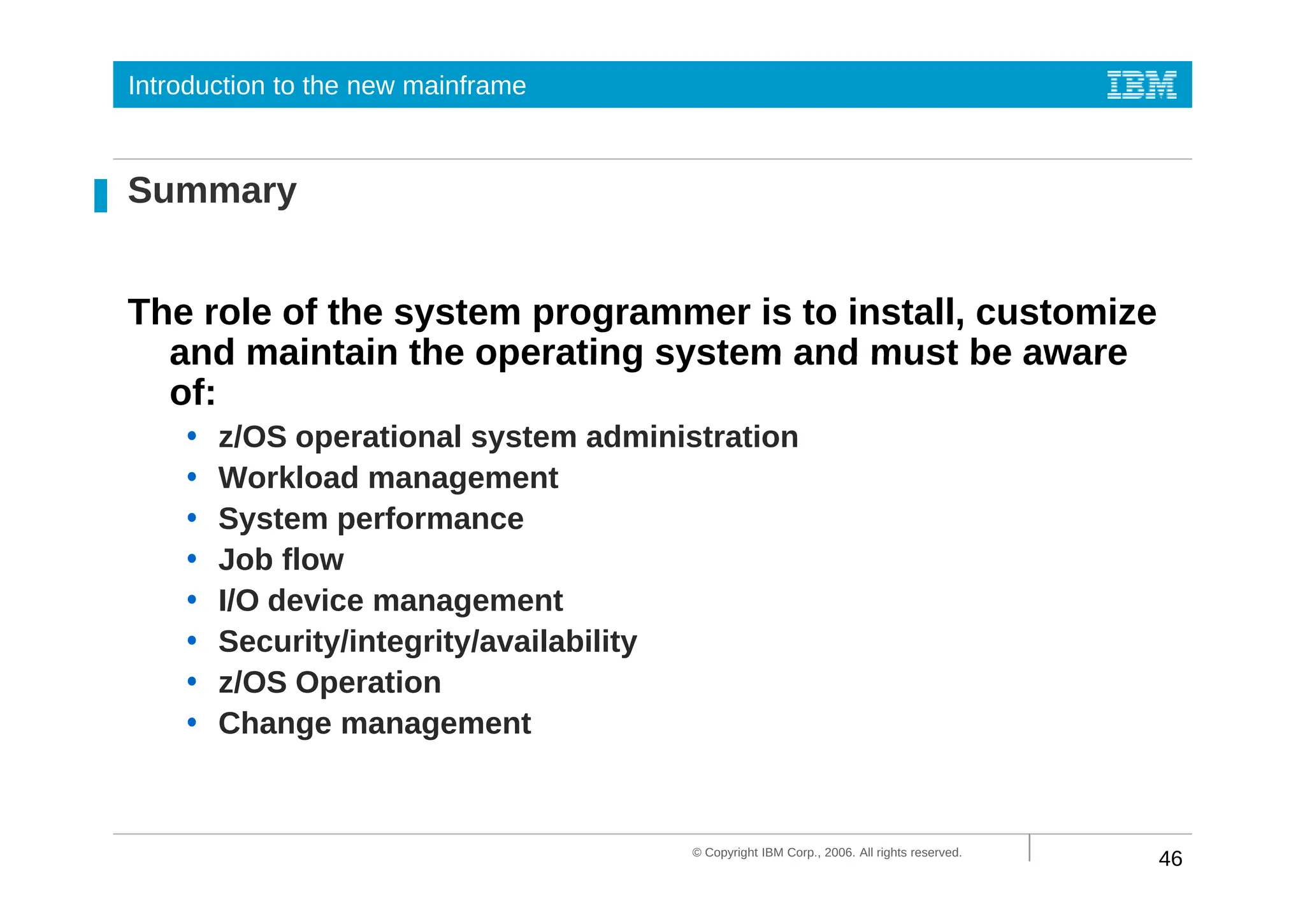The image size is (1305, 924).
Task: Click the bullet before z/OS Operation
Action: coord(192,682)
